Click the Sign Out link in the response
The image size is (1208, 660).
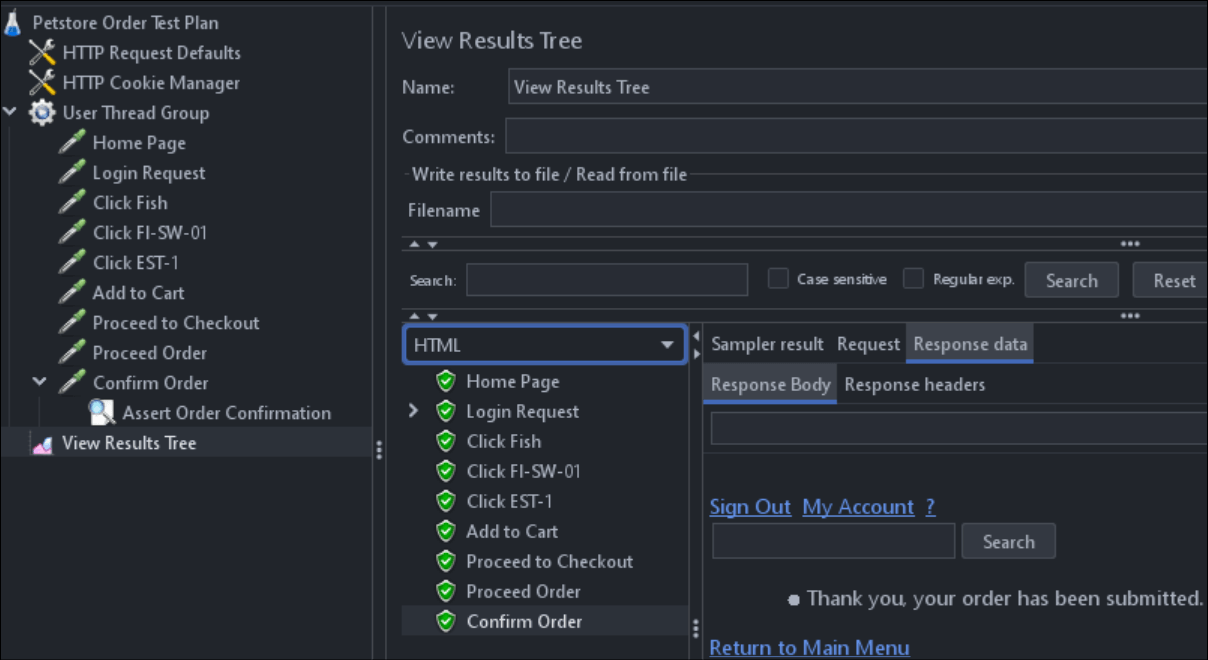(x=750, y=507)
